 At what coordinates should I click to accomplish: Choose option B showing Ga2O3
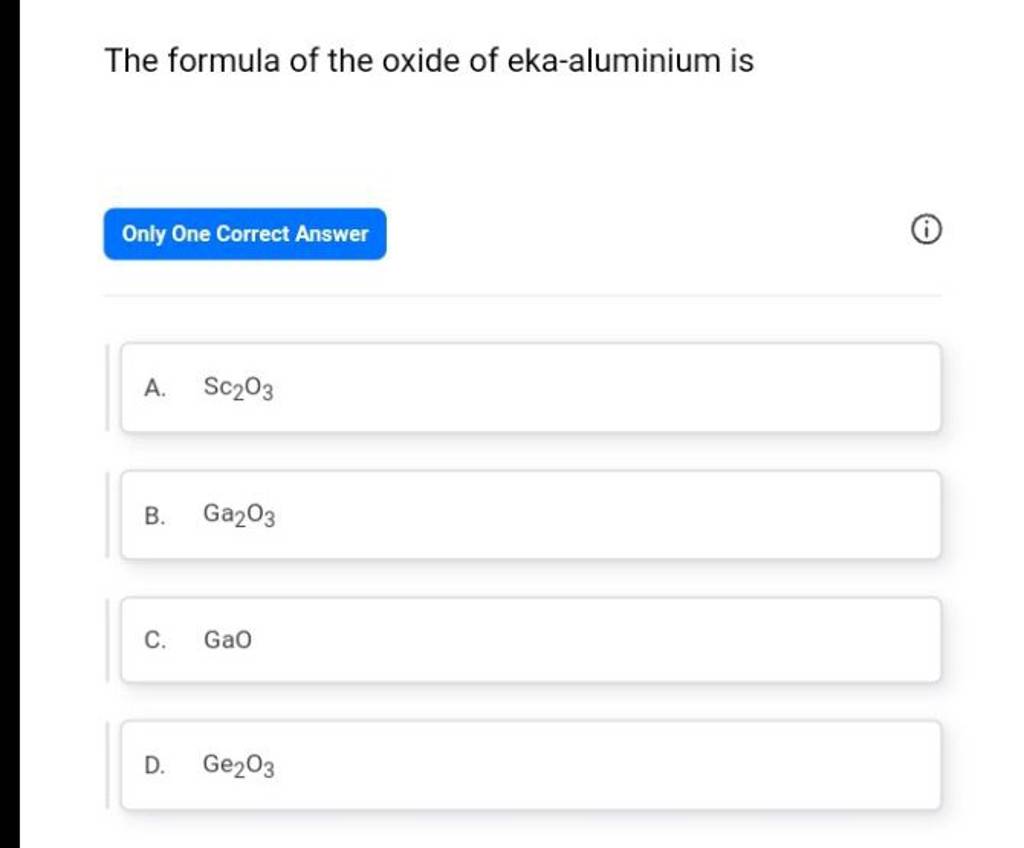530,514
